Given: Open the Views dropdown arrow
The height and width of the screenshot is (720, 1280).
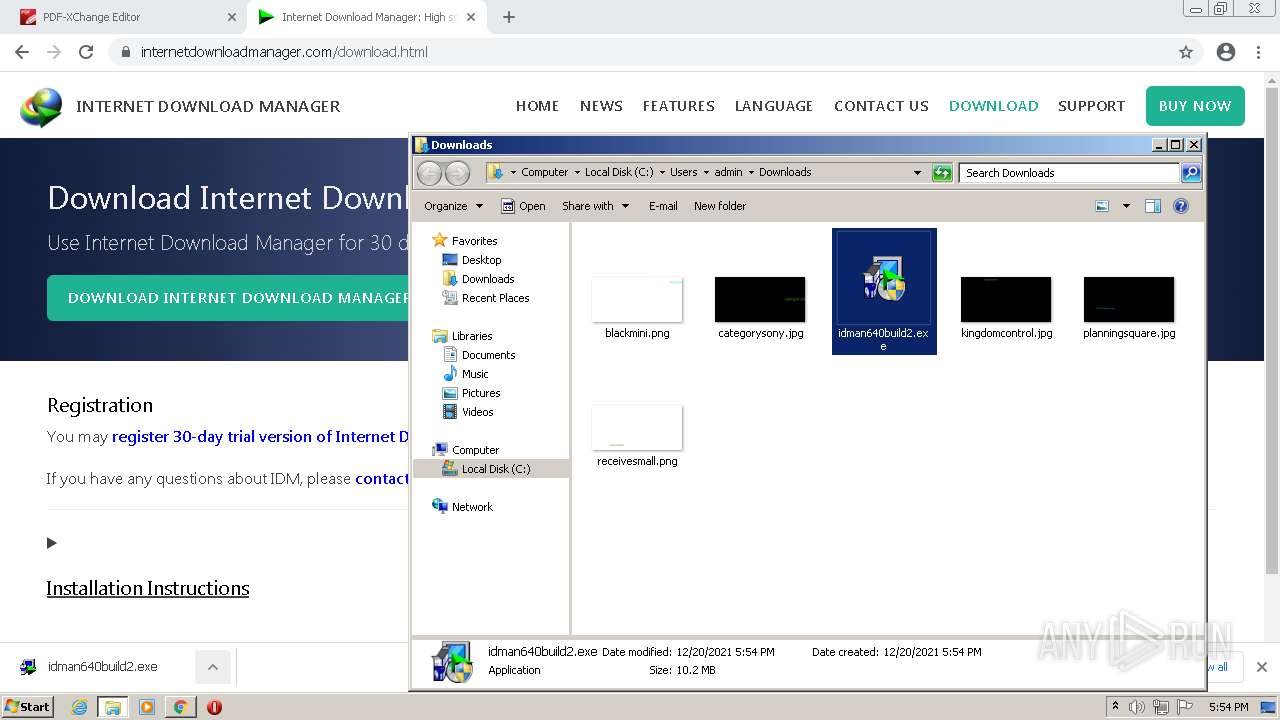Looking at the screenshot, I should pyautogui.click(x=1126, y=206).
